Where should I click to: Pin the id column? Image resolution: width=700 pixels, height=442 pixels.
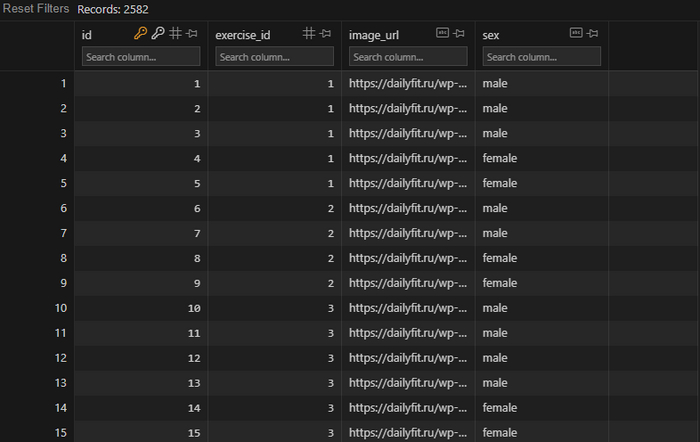[x=192, y=34]
